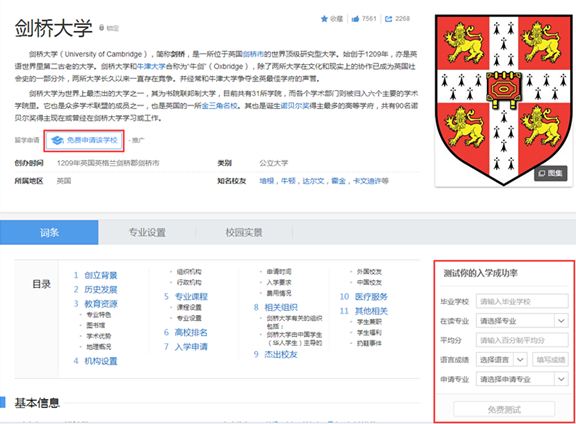Click the star favorite (收藏) icon
The width and height of the screenshot is (576, 424).
click(324, 19)
